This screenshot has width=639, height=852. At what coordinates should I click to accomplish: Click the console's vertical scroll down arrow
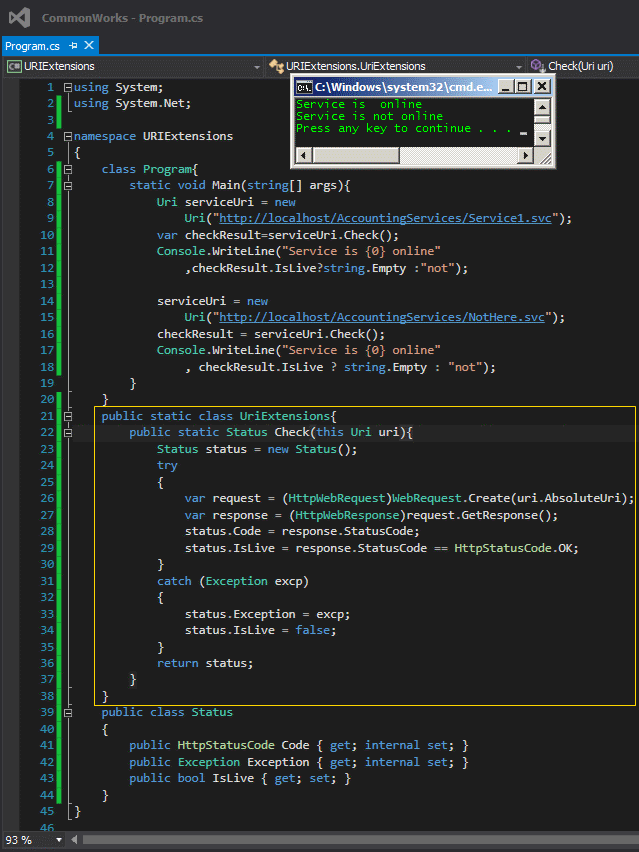coord(542,138)
